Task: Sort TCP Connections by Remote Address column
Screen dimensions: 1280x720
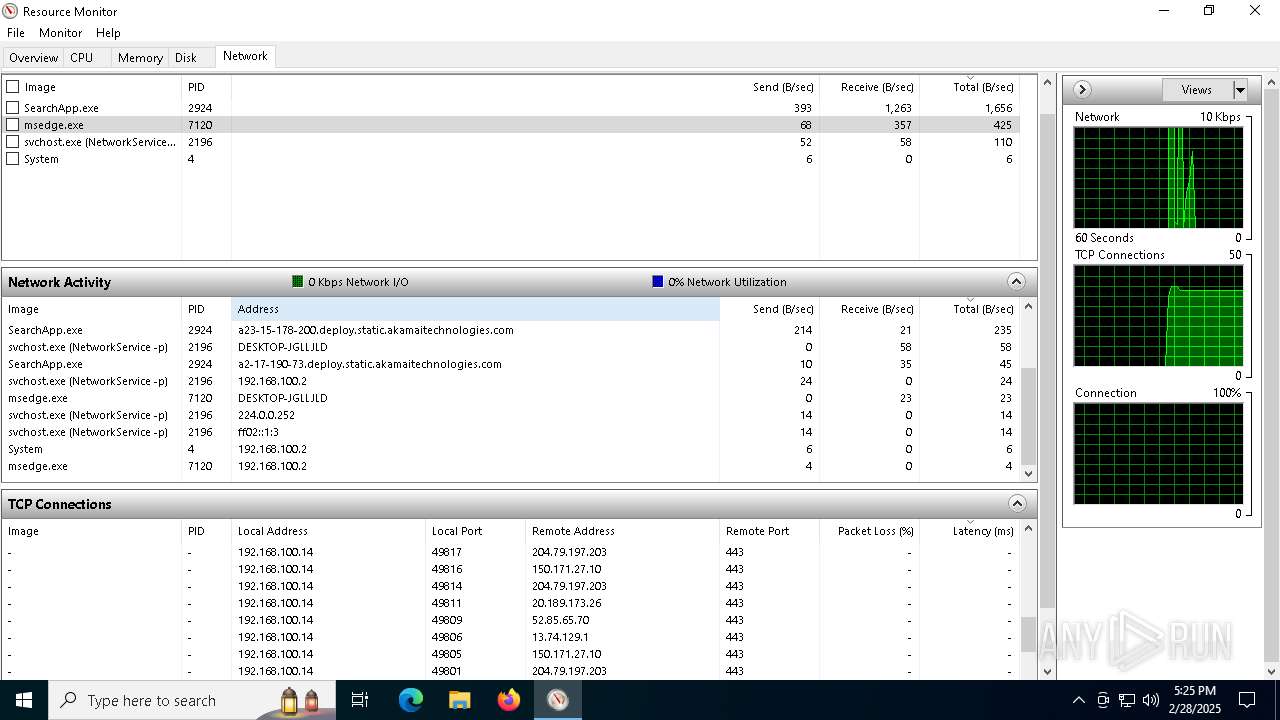Action: click(x=622, y=531)
